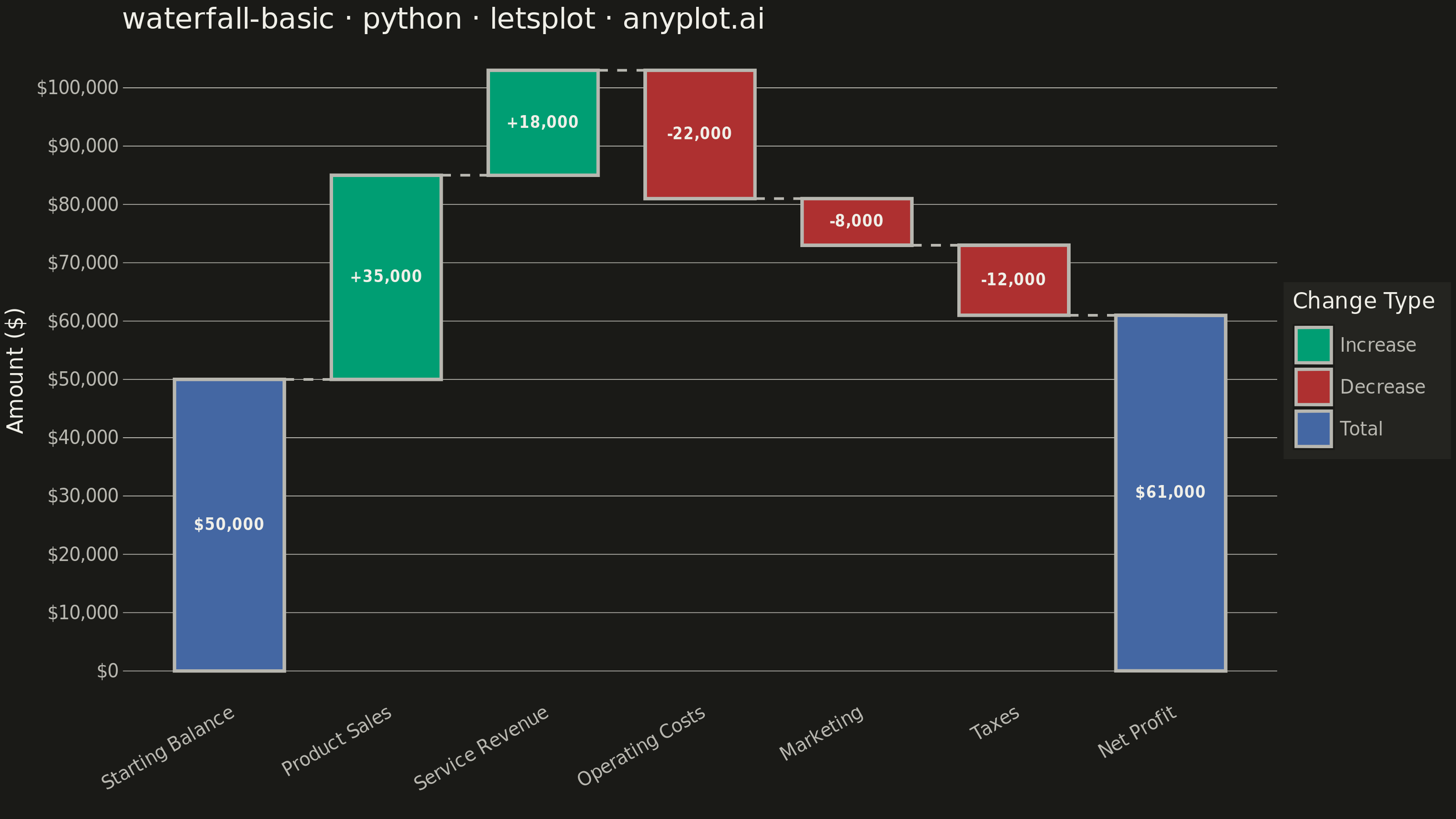This screenshot has width=1456, height=819.
Task: Click the Net Profit x-axis label
Action: click(1137, 731)
